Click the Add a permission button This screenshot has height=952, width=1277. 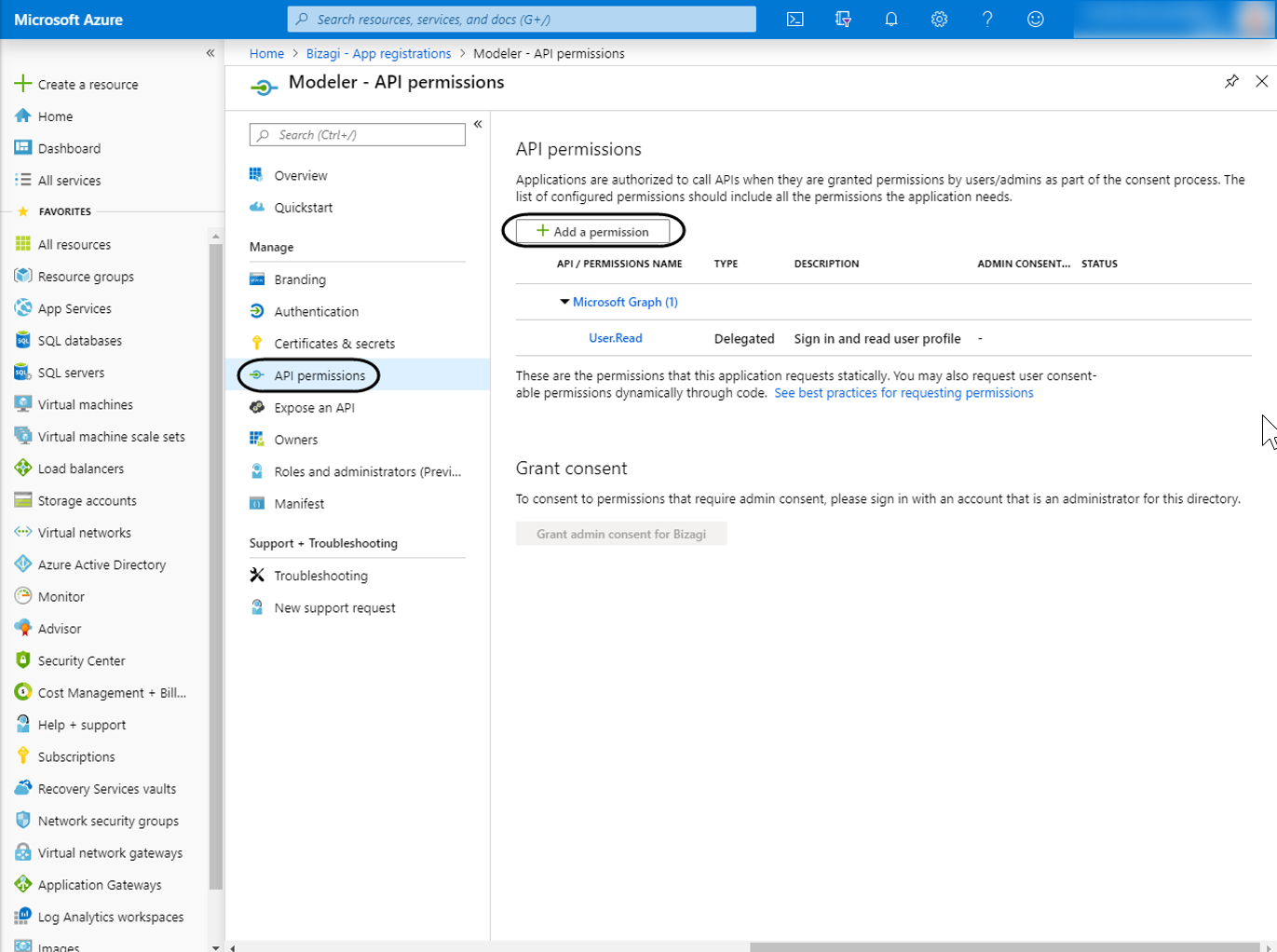(592, 231)
